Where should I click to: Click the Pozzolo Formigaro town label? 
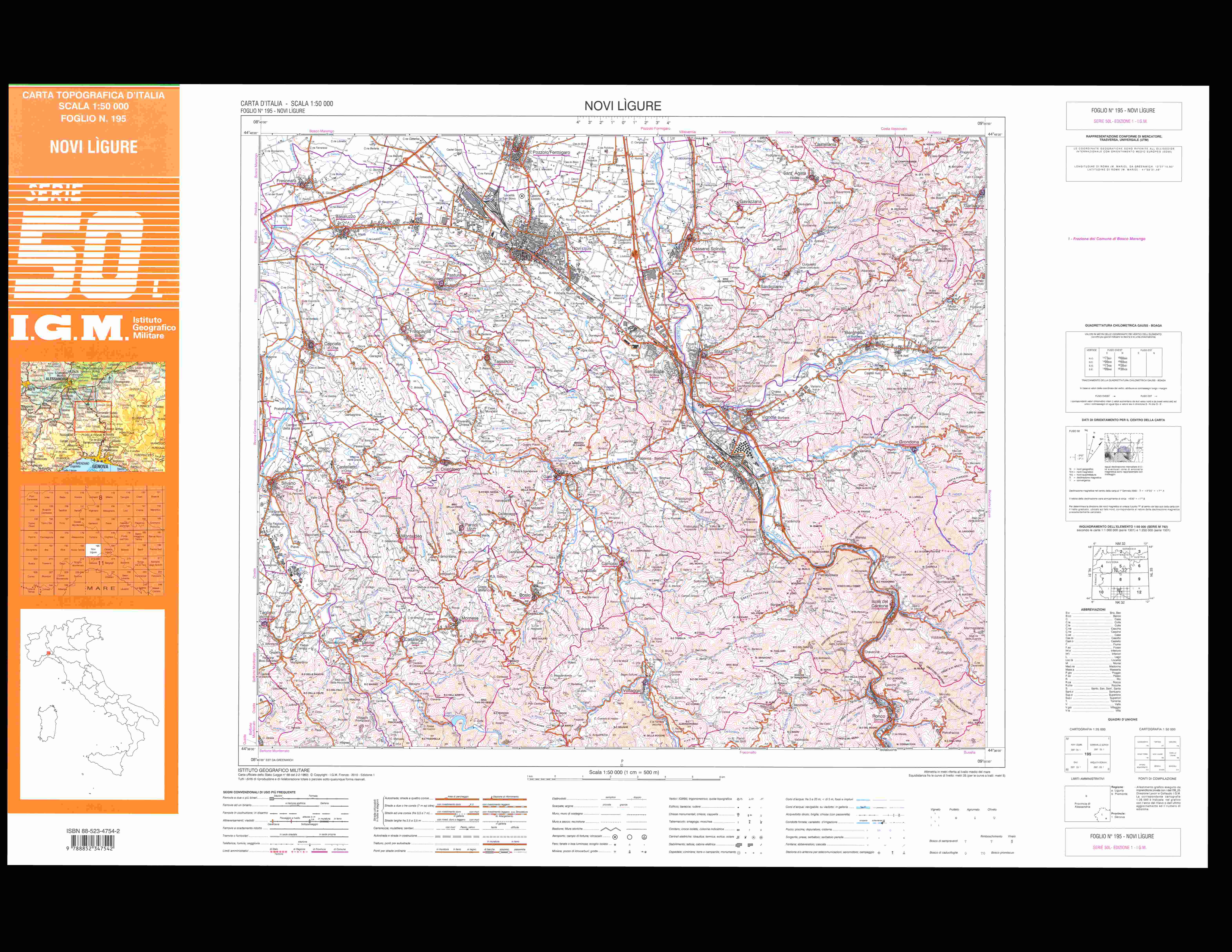point(551,152)
